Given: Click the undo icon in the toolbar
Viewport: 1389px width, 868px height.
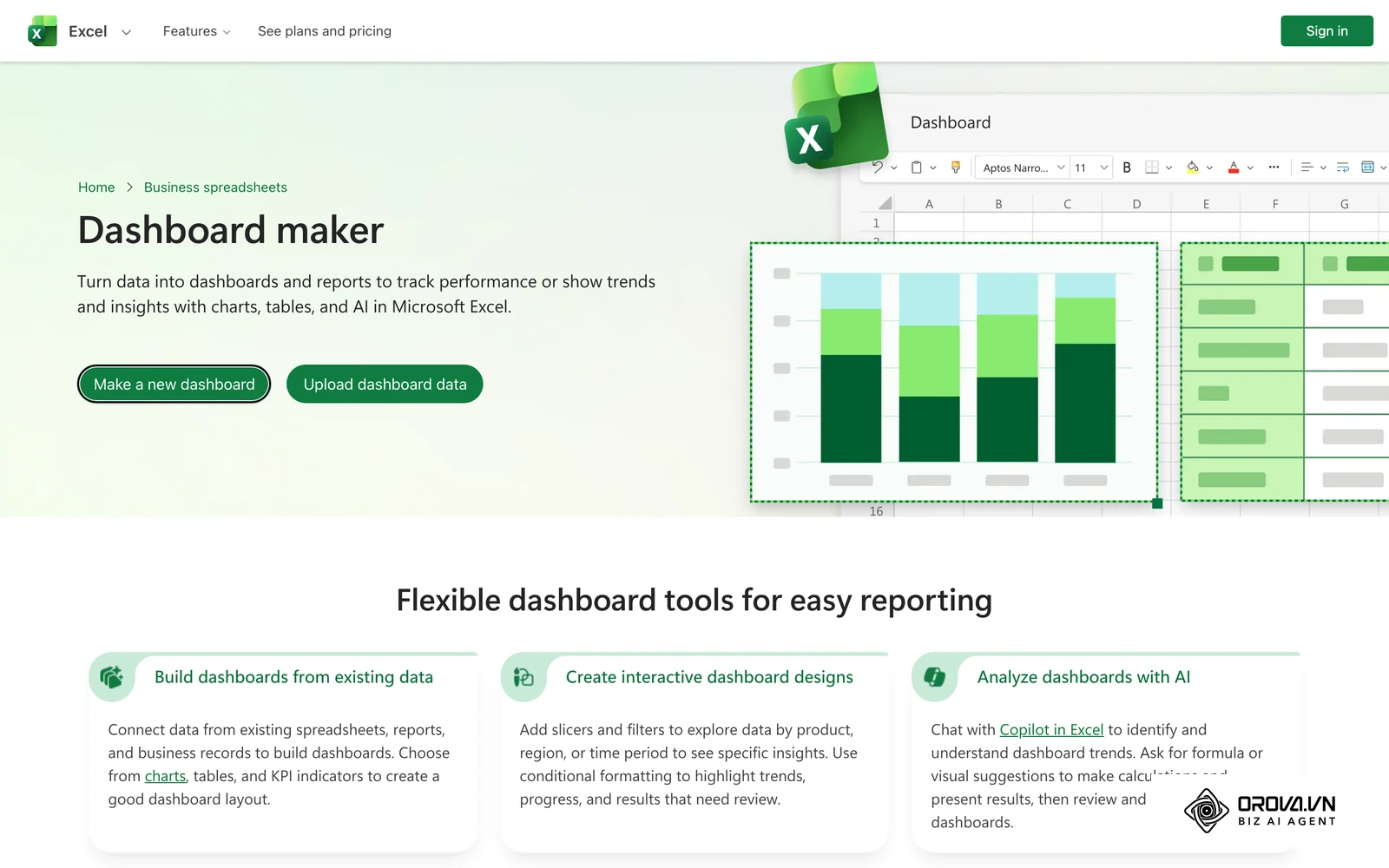Looking at the screenshot, I should coord(878,168).
